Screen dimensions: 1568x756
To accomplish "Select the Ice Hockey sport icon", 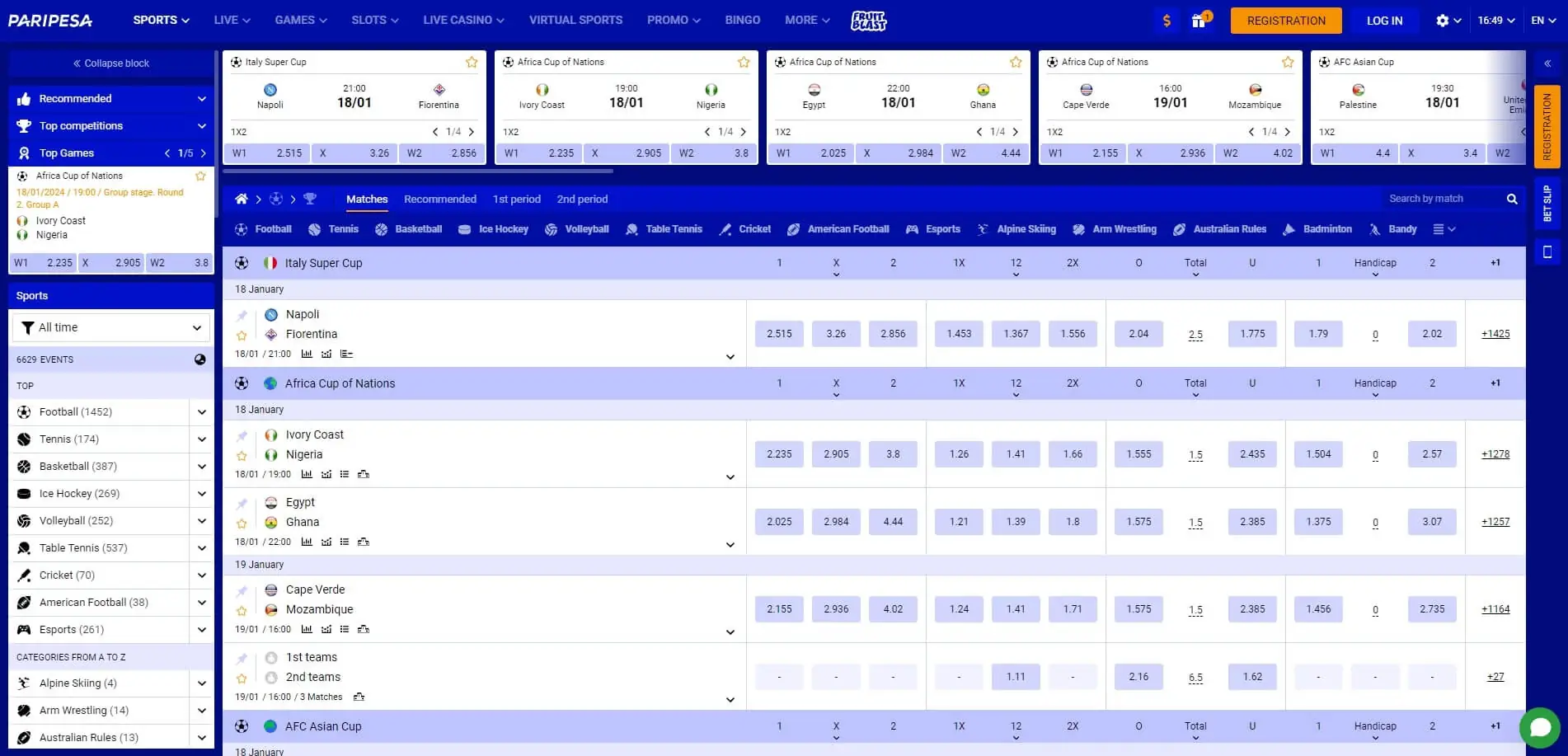I will tap(464, 228).
